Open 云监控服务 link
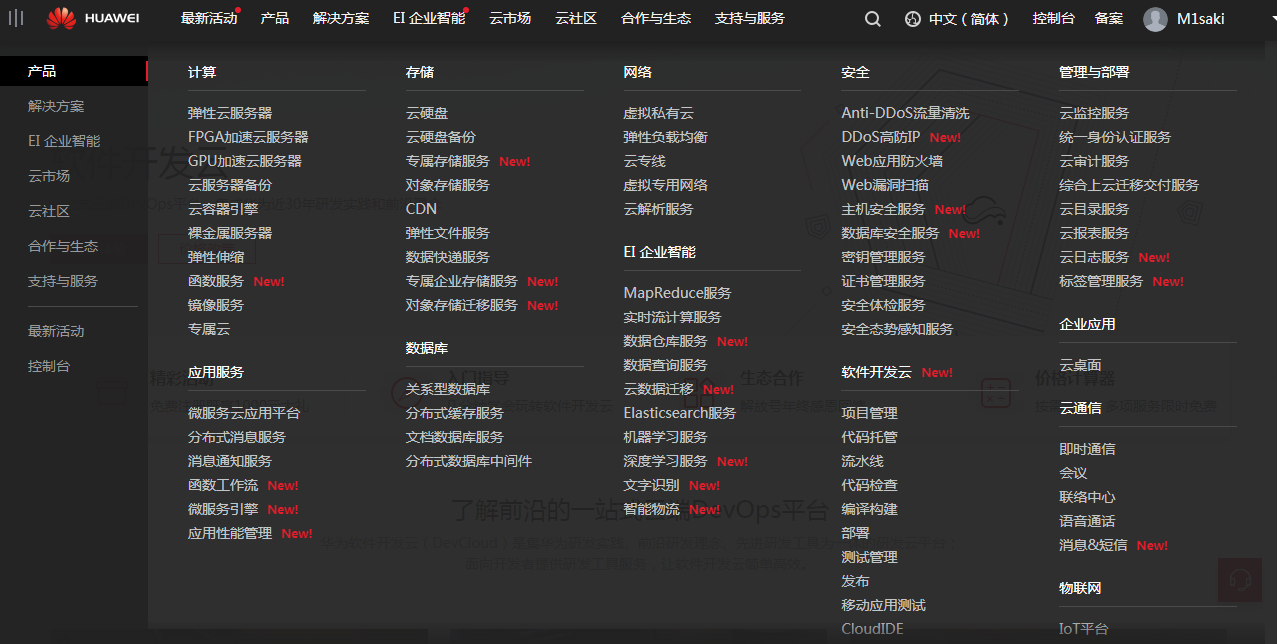This screenshot has width=1277, height=644. tap(1094, 113)
